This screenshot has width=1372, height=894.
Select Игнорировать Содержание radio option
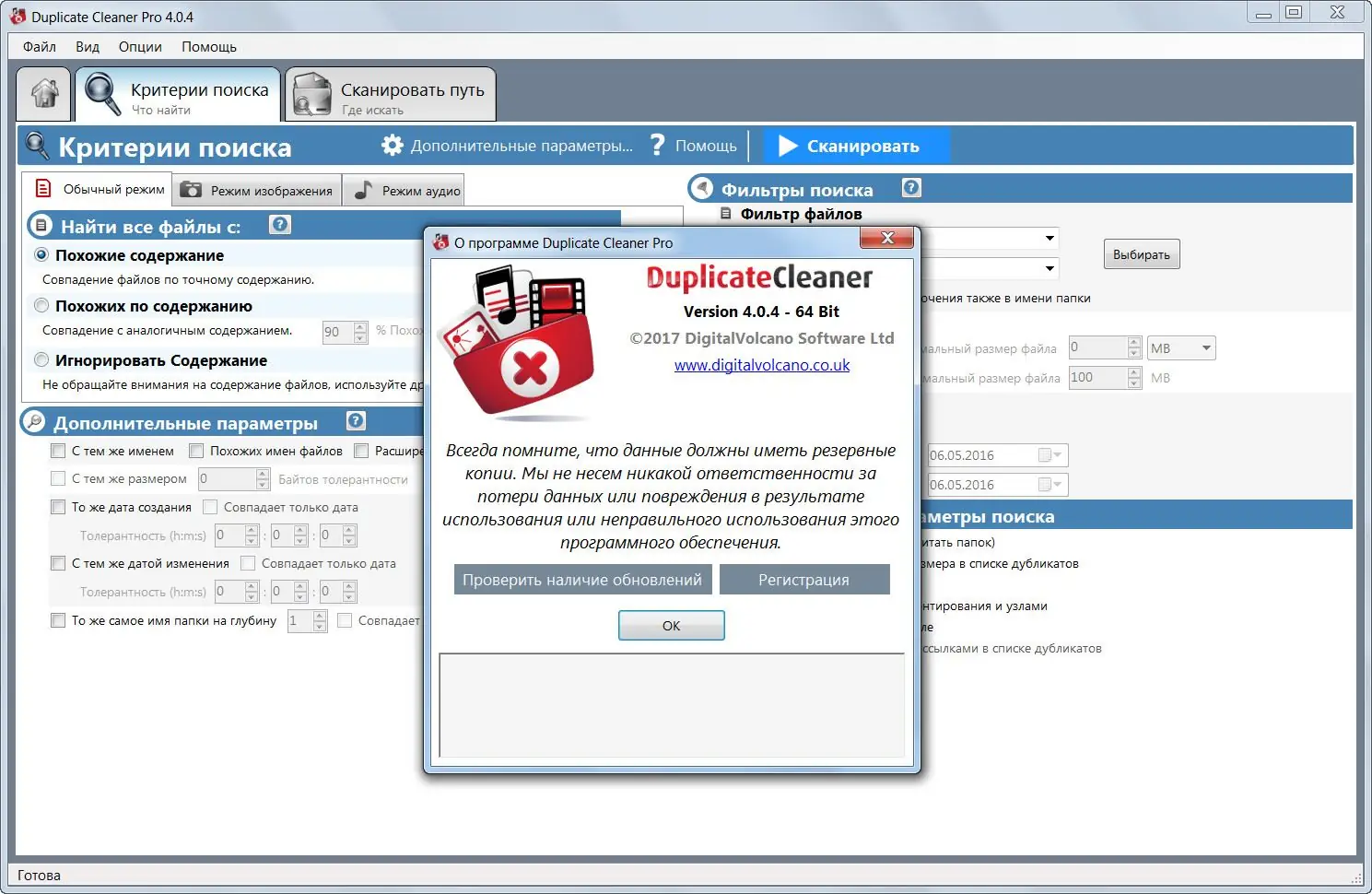[41, 359]
